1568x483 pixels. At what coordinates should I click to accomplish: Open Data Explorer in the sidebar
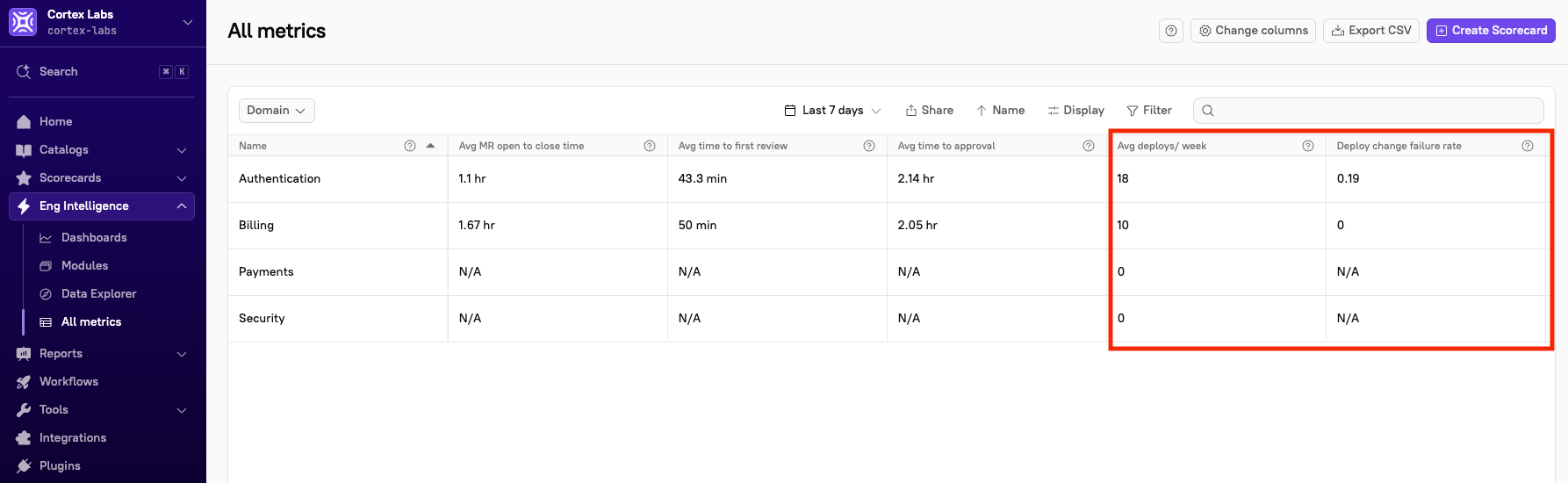(98, 294)
